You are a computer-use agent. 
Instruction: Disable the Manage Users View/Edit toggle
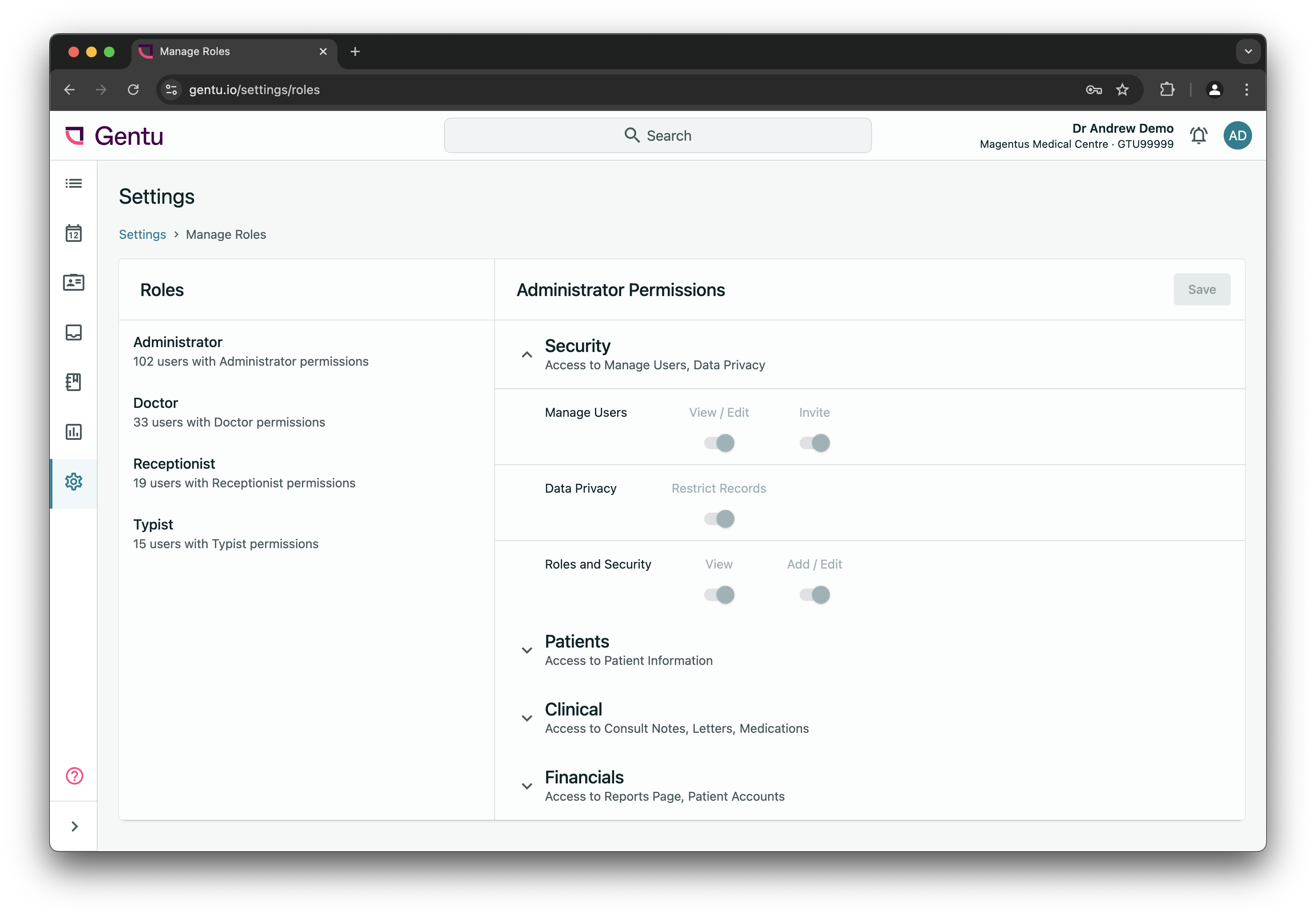click(x=719, y=443)
